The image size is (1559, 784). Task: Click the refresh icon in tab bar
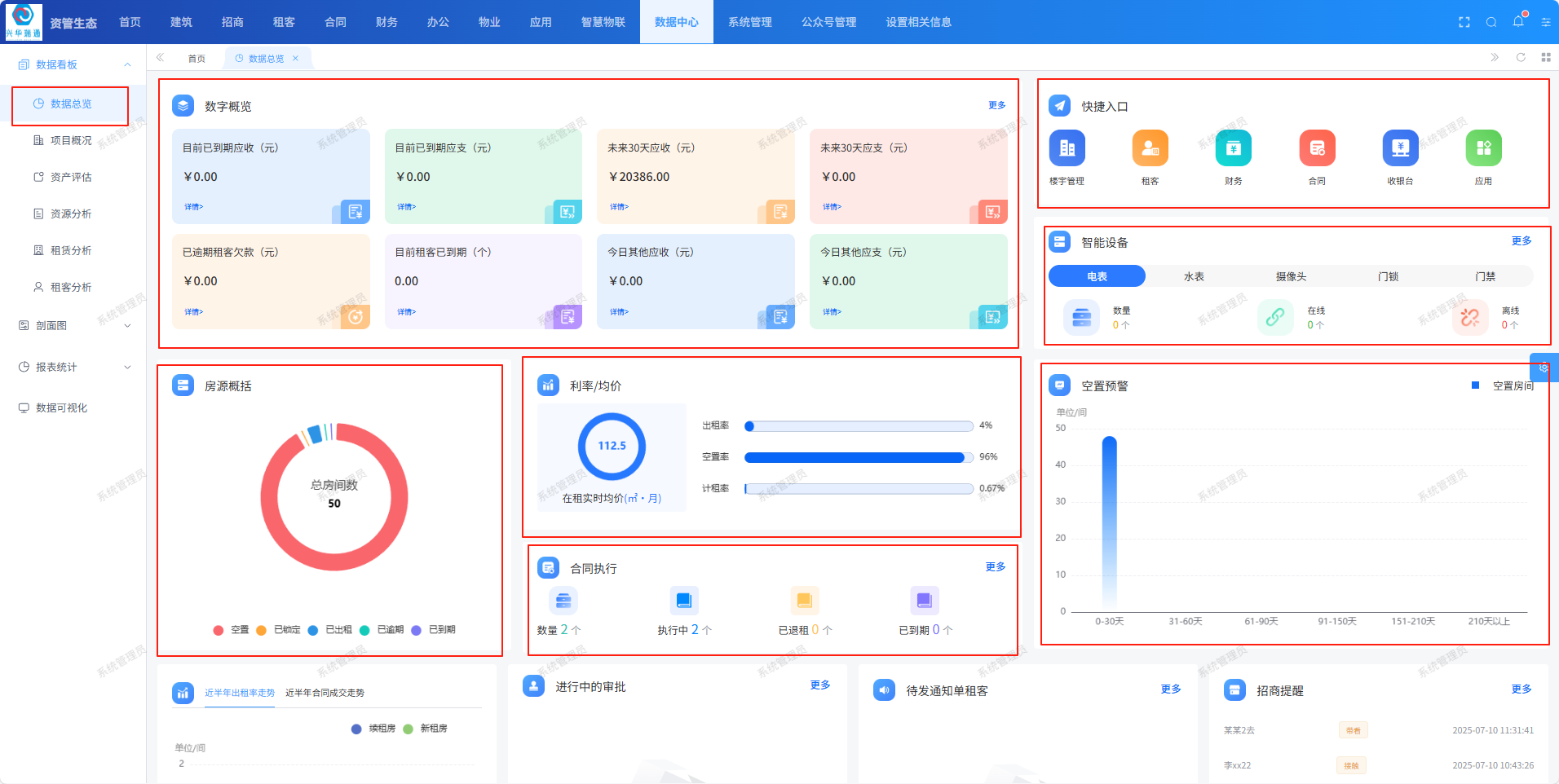tap(1521, 57)
